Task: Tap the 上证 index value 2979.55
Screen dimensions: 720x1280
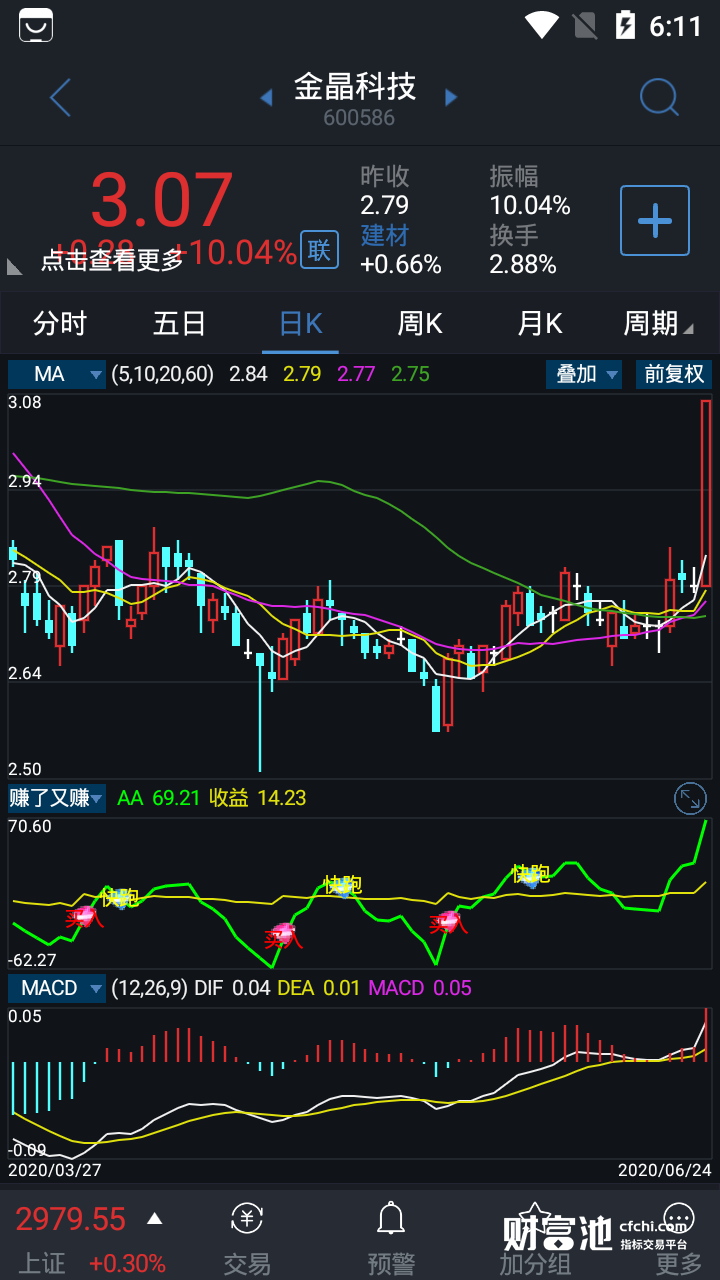Action: point(71,1219)
